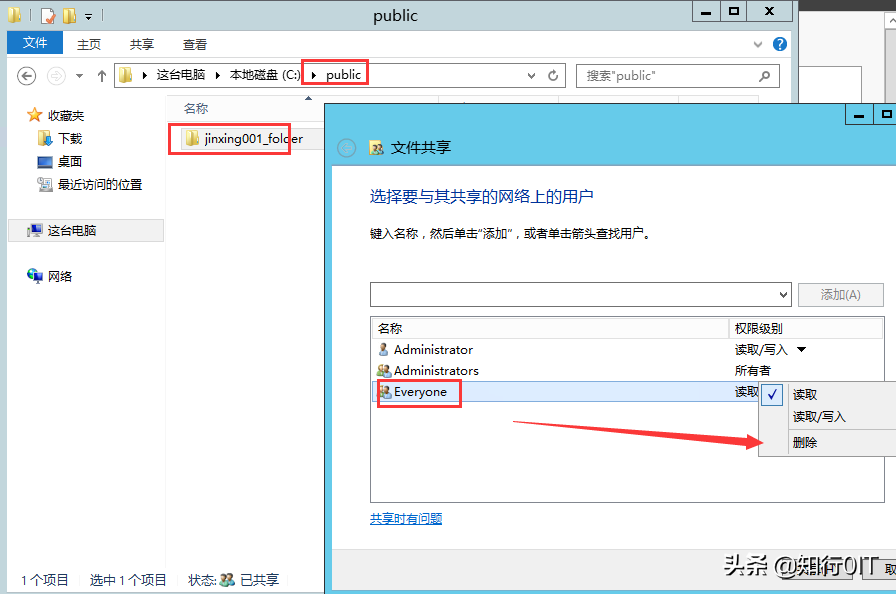896x594 pixels.
Task: Select 删除 (Delete) from the permission menu
Action: pos(806,441)
